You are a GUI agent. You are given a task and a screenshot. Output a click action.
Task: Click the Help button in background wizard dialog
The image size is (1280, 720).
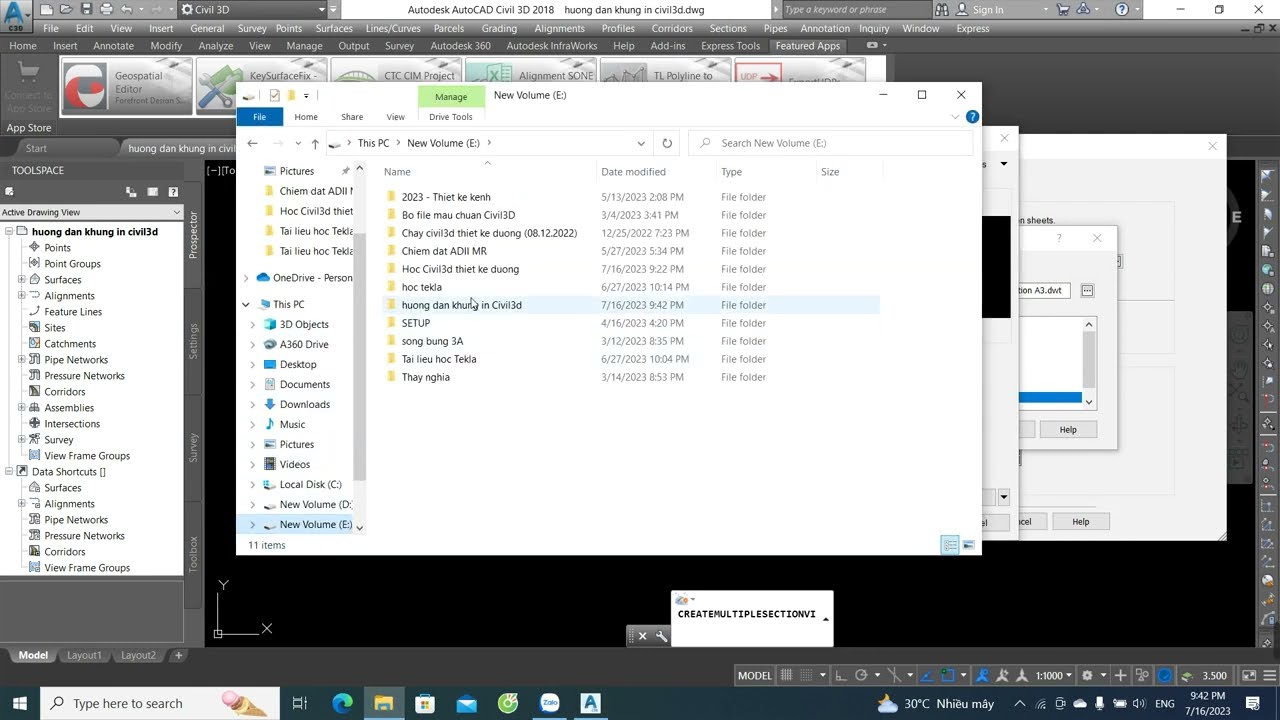point(1080,521)
